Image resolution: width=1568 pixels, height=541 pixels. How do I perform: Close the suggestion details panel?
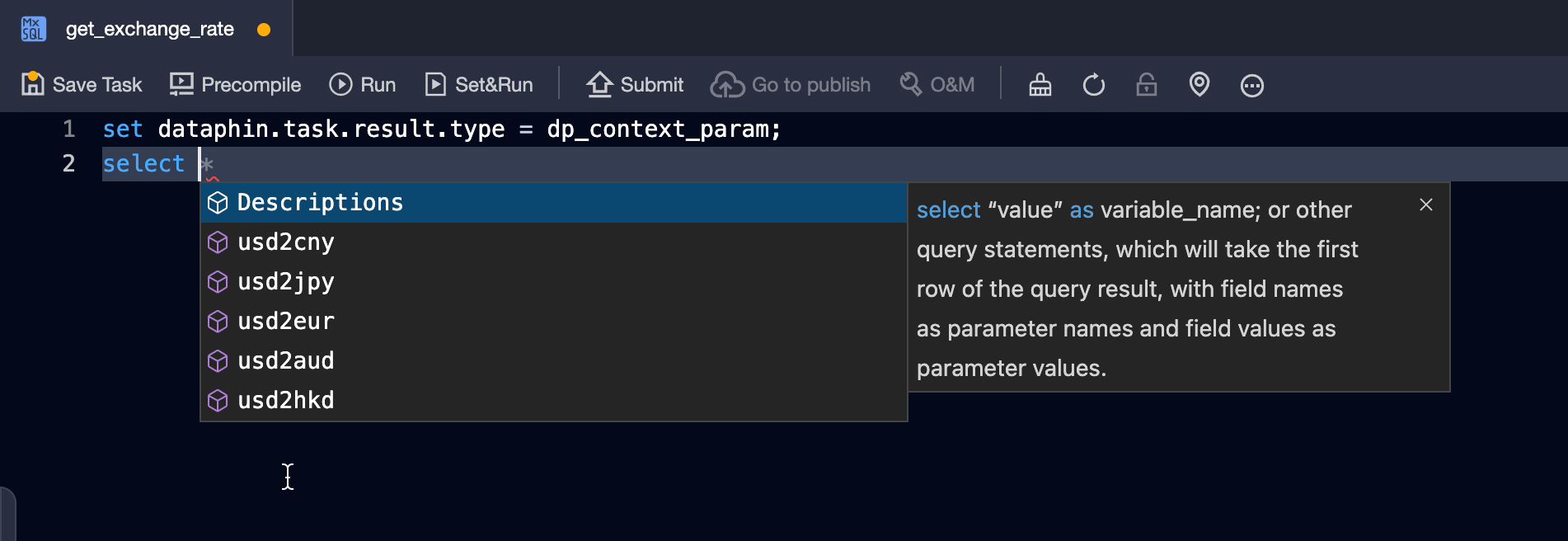(1426, 205)
